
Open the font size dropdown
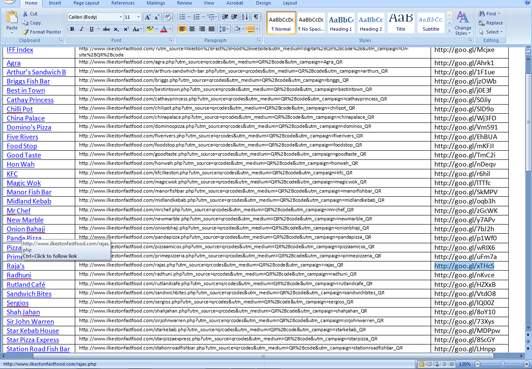[x=138, y=17]
